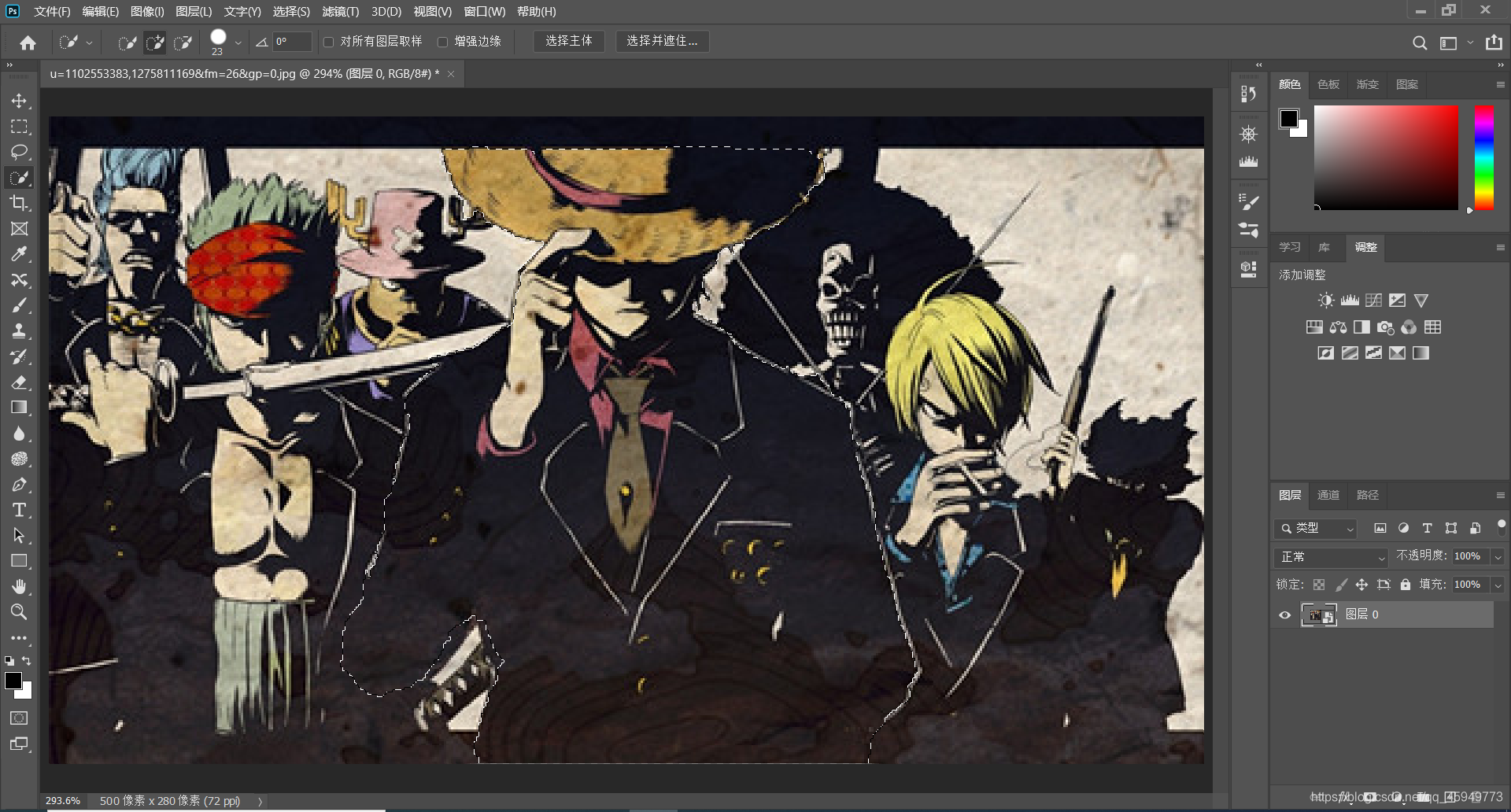The height and width of the screenshot is (812, 1511).
Task: Open Layers panel options menu
Action: [x=1500, y=495]
